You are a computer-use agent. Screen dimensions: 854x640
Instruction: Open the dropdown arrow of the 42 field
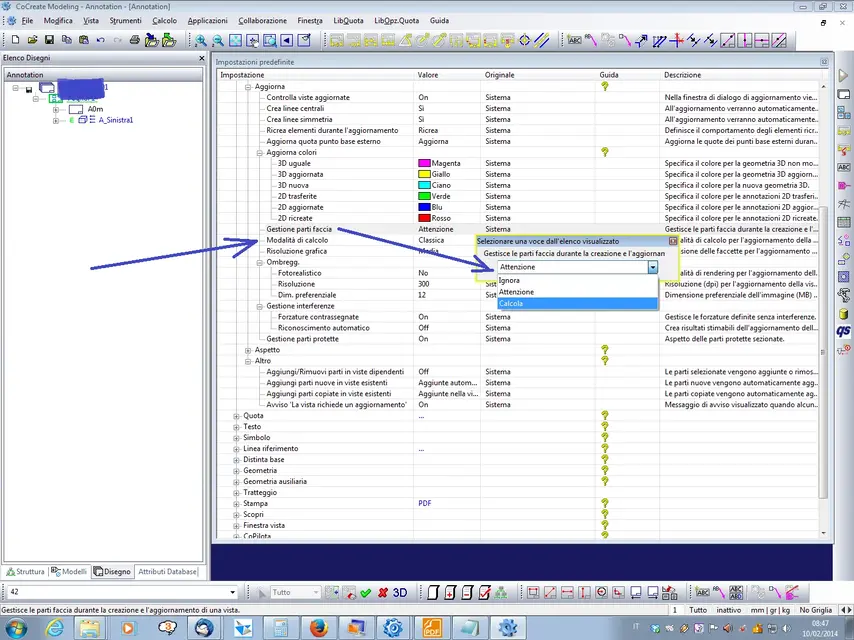233,592
